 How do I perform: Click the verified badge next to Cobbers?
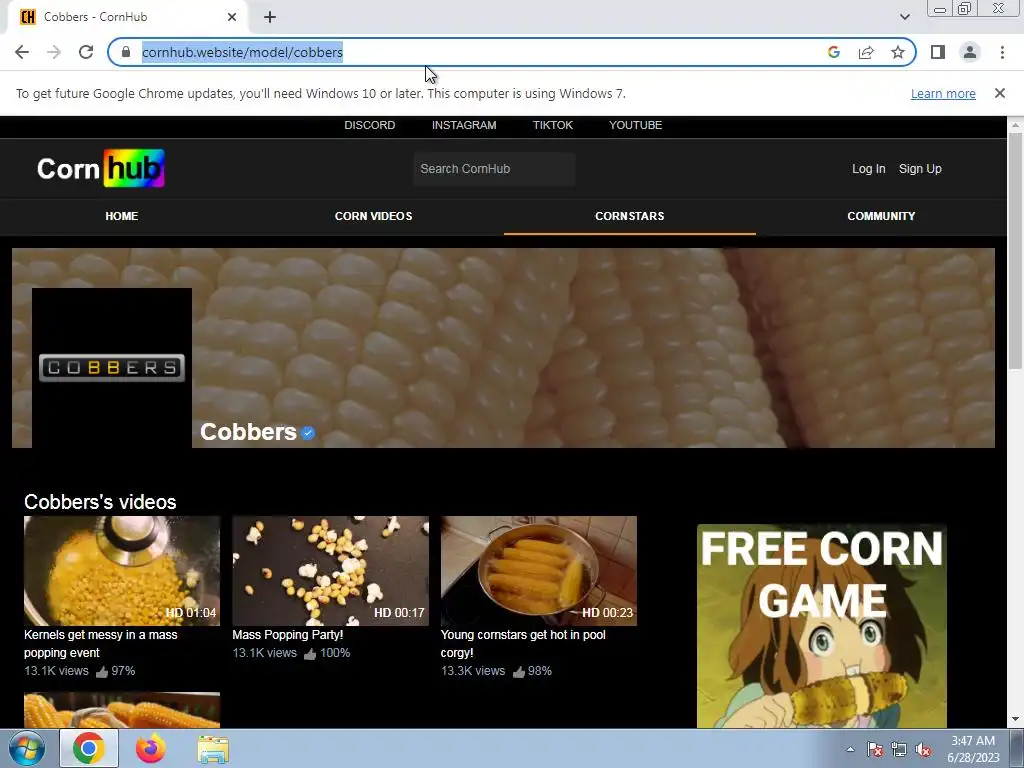coord(308,432)
